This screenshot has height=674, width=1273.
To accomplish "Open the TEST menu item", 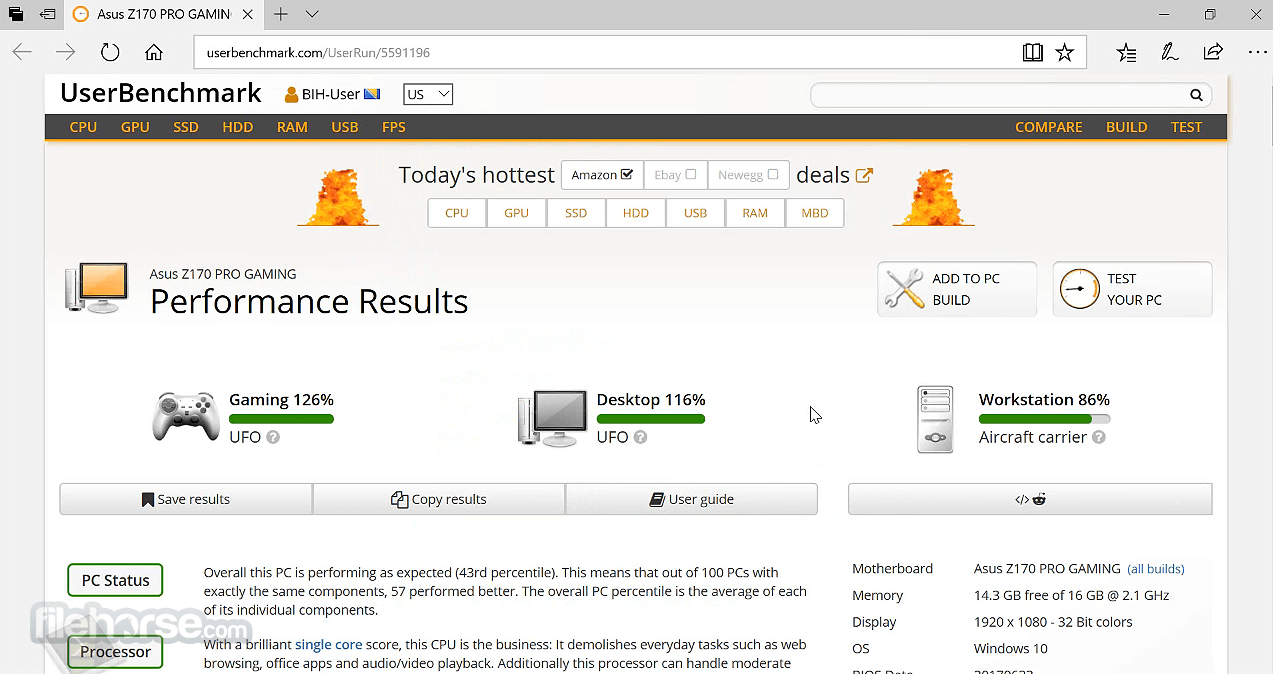I will pos(1187,127).
